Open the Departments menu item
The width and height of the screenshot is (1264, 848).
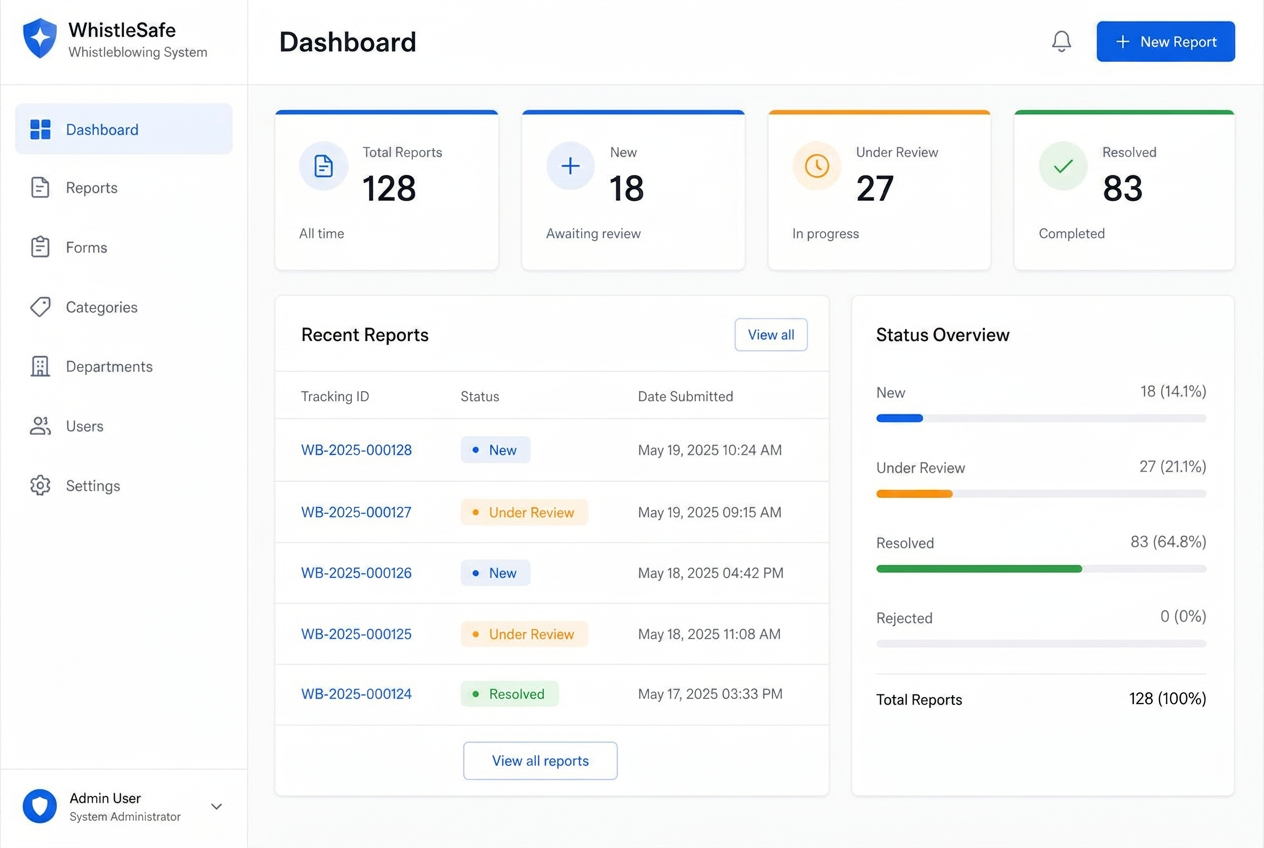click(124, 366)
